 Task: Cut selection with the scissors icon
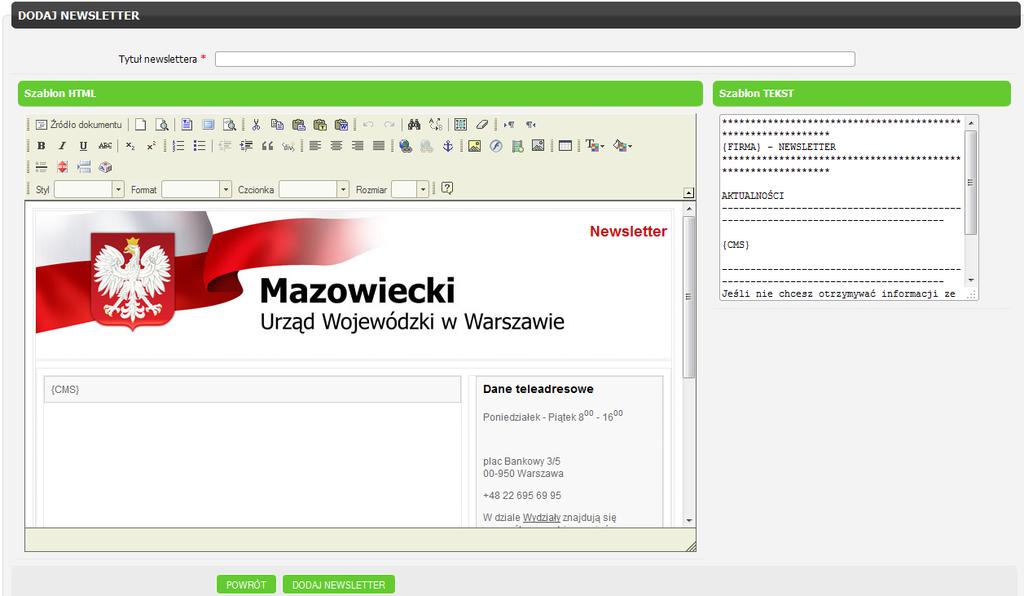[x=256, y=125]
